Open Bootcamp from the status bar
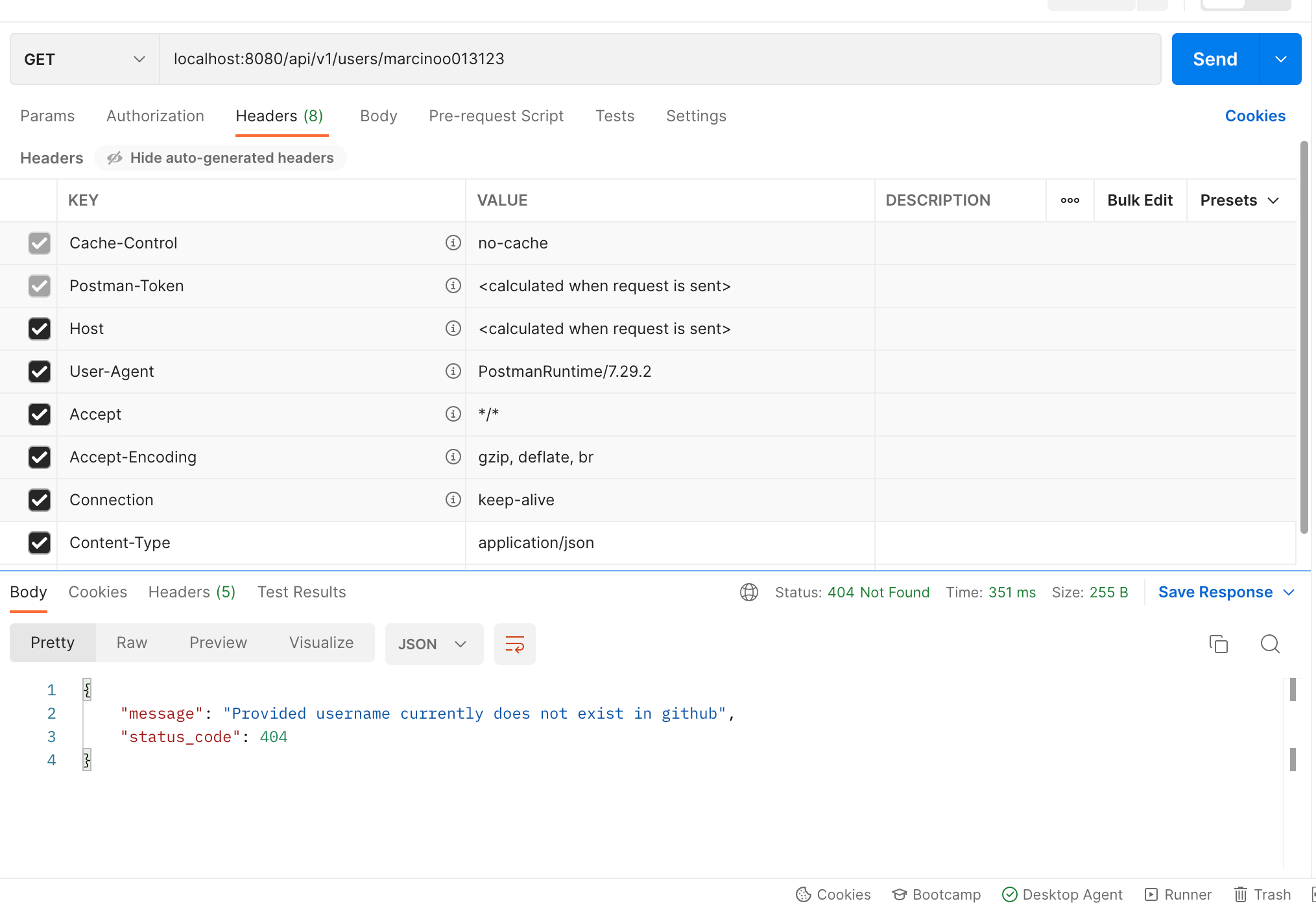 pyautogui.click(x=936, y=894)
